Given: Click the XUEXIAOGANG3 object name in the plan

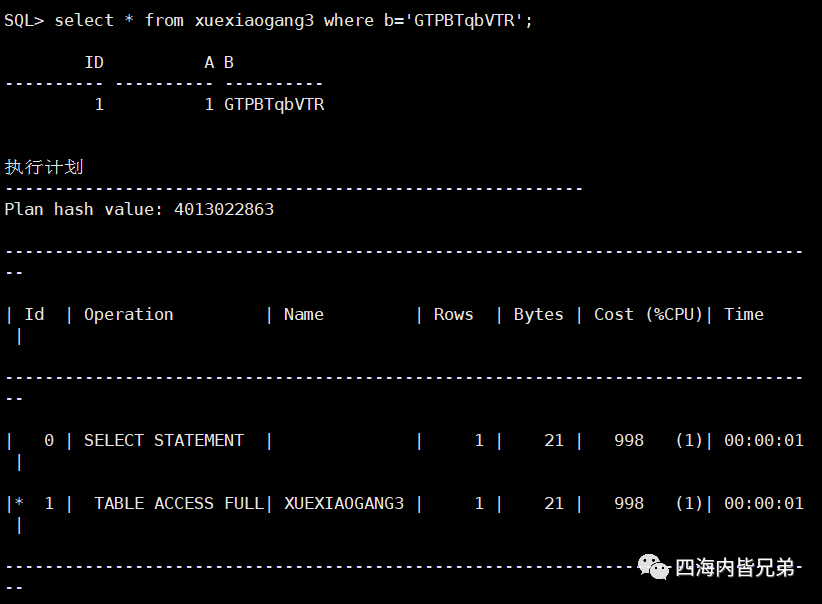Looking at the screenshot, I should [x=344, y=503].
